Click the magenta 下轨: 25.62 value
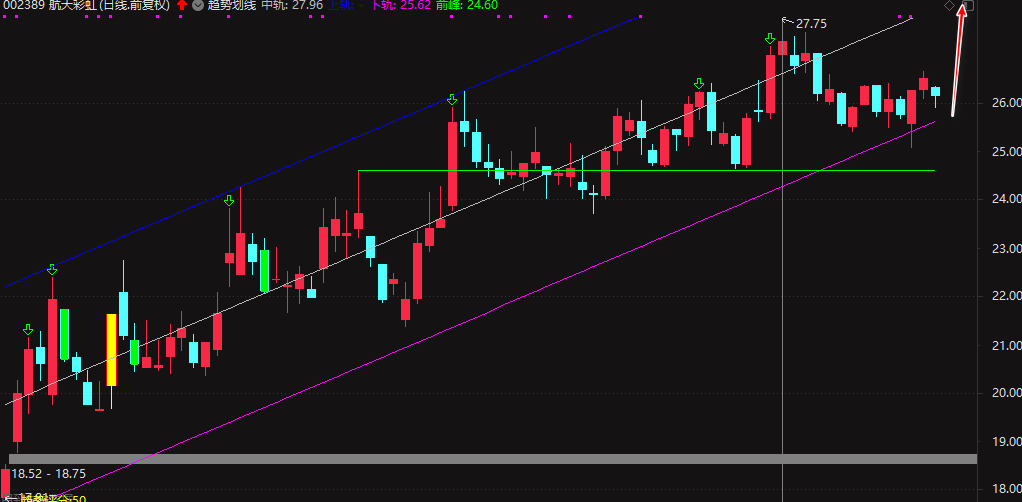The height and width of the screenshot is (502, 1022). pyautogui.click(x=401, y=6)
